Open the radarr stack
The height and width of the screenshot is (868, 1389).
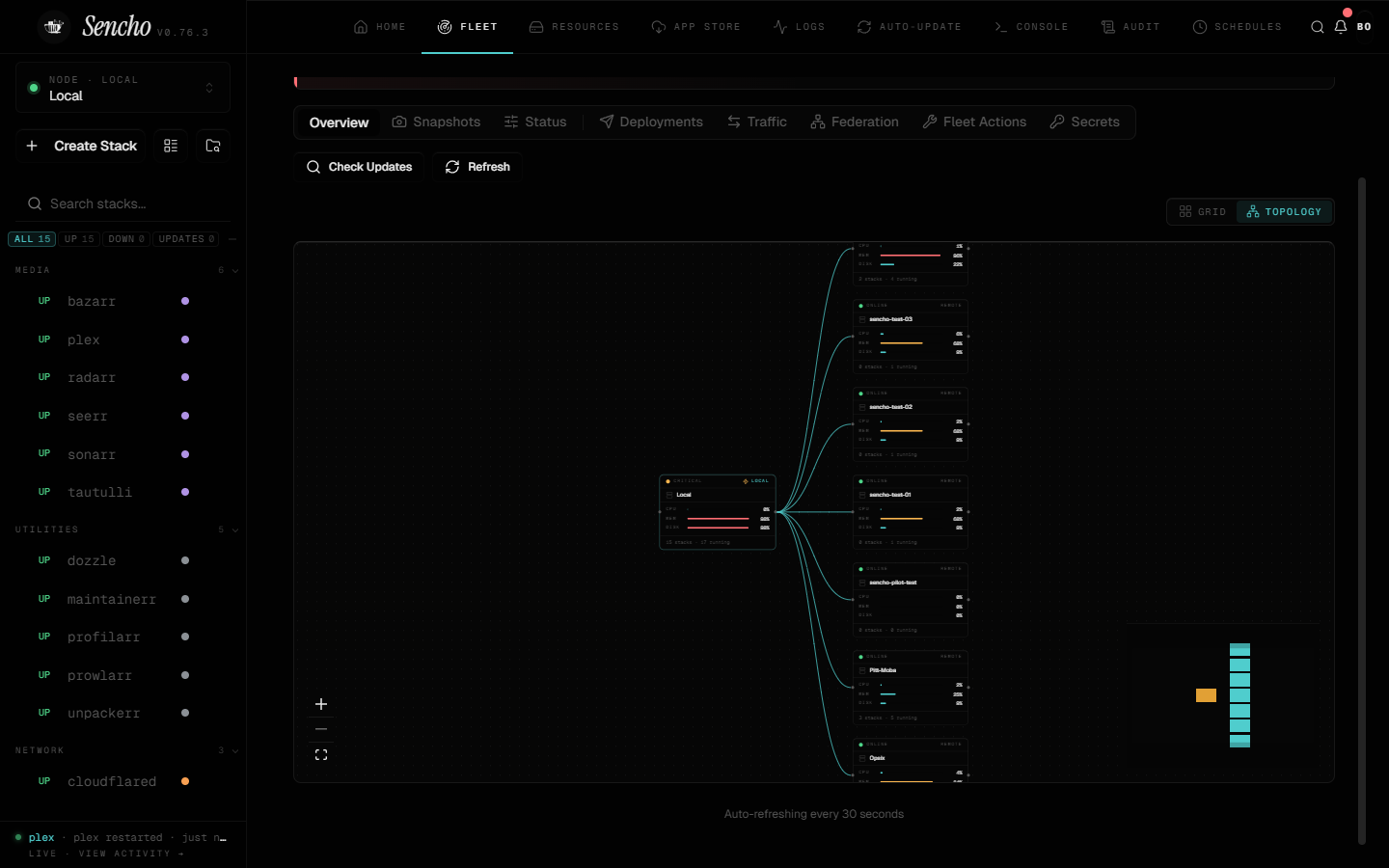click(123, 377)
